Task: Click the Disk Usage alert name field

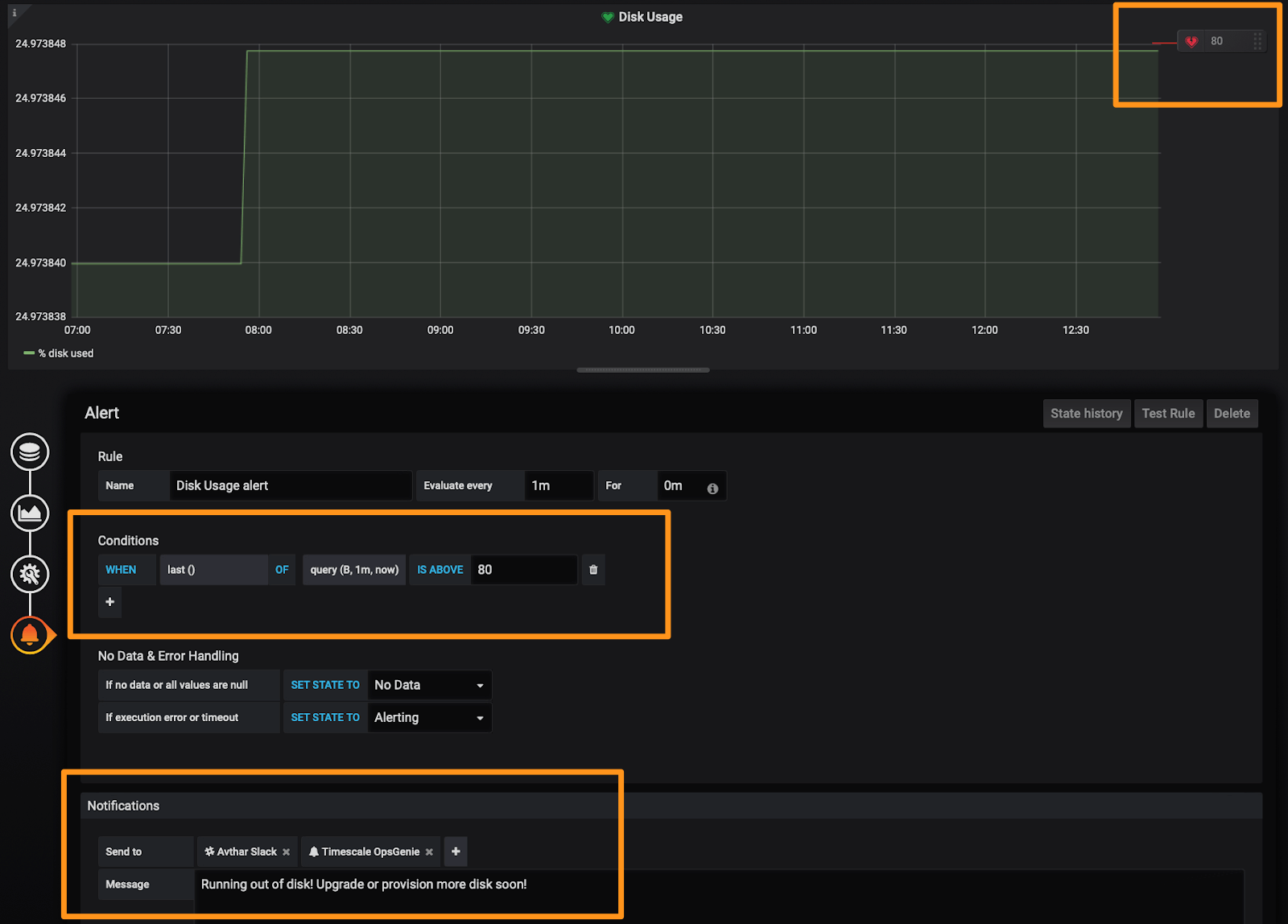Action: click(x=290, y=486)
